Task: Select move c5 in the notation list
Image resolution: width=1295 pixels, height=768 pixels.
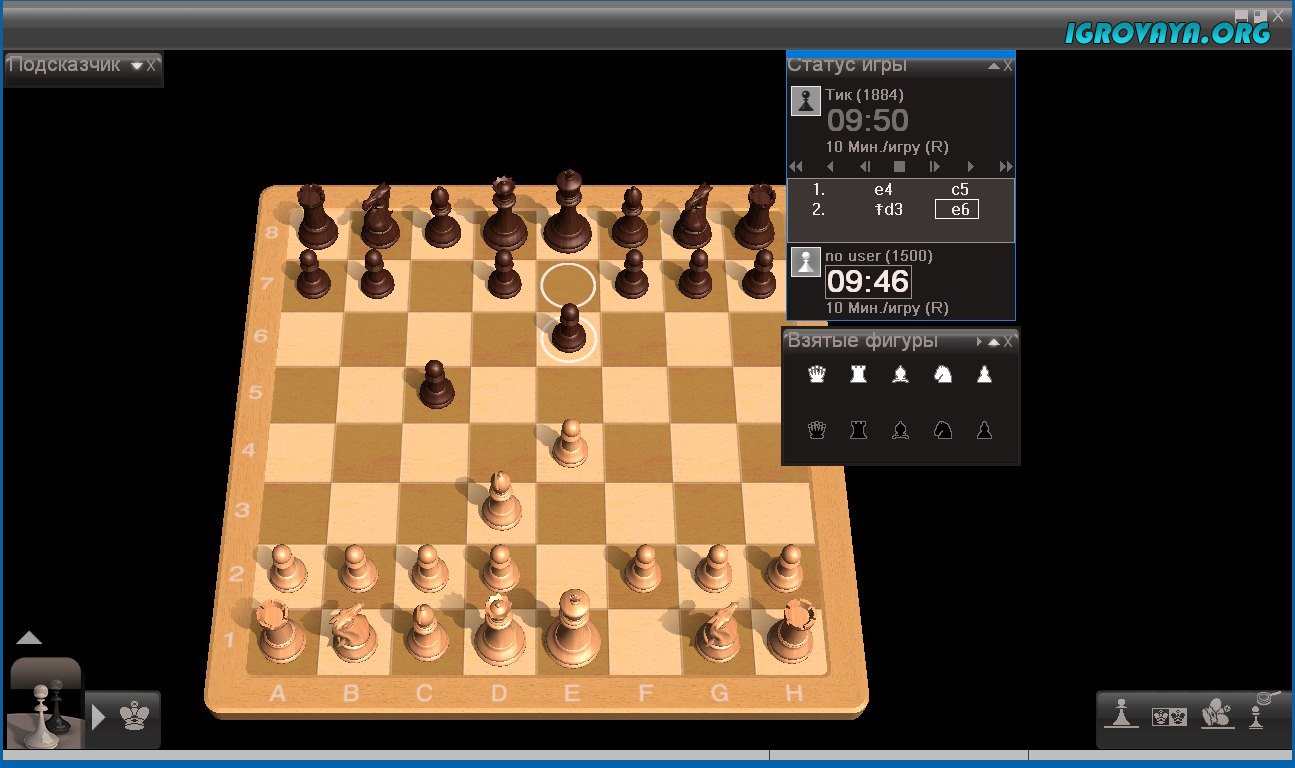Action: pyautogui.click(x=959, y=189)
